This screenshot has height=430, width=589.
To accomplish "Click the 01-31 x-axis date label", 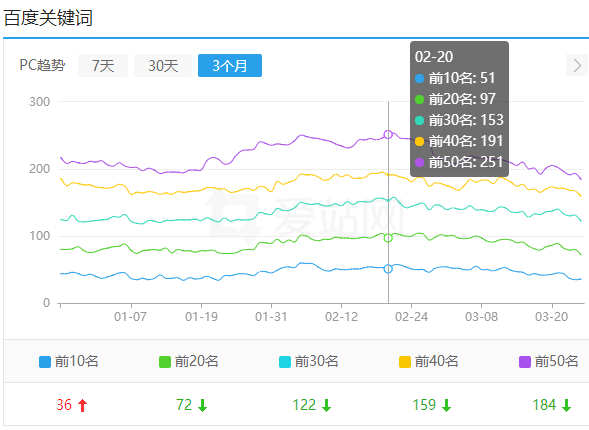I will tap(271, 317).
